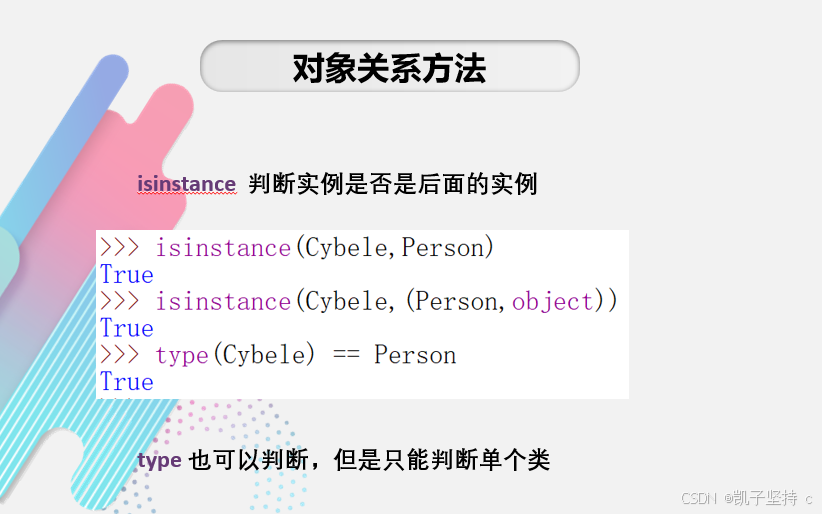Click the text 判断实例是否是后面的实例

[393, 184]
